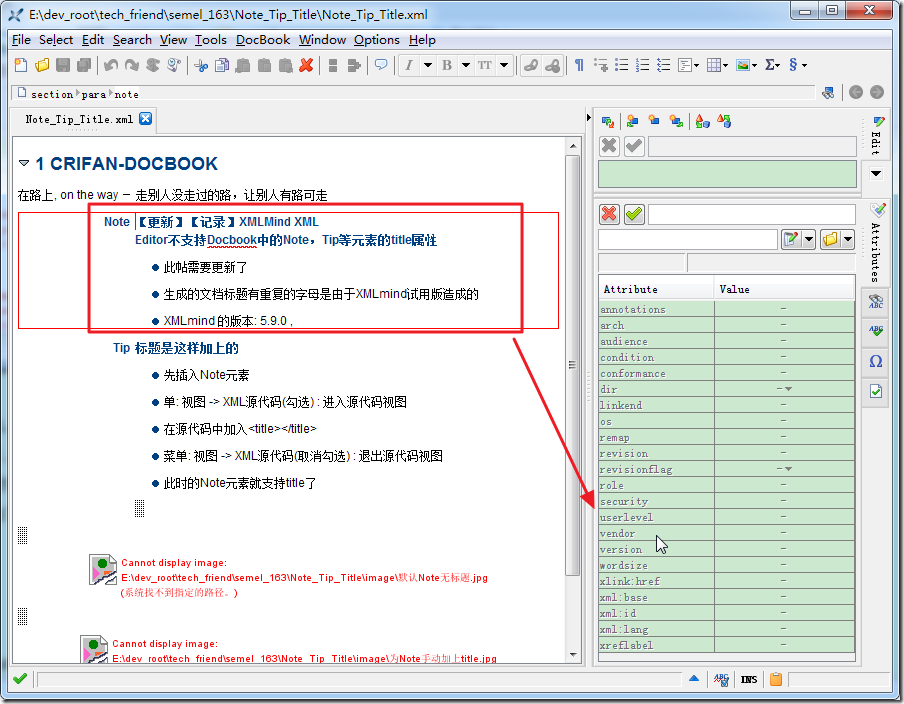This screenshot has width=904, height=704.
Task: Click the Copy icon in toolbar
Action: [222, 65]
